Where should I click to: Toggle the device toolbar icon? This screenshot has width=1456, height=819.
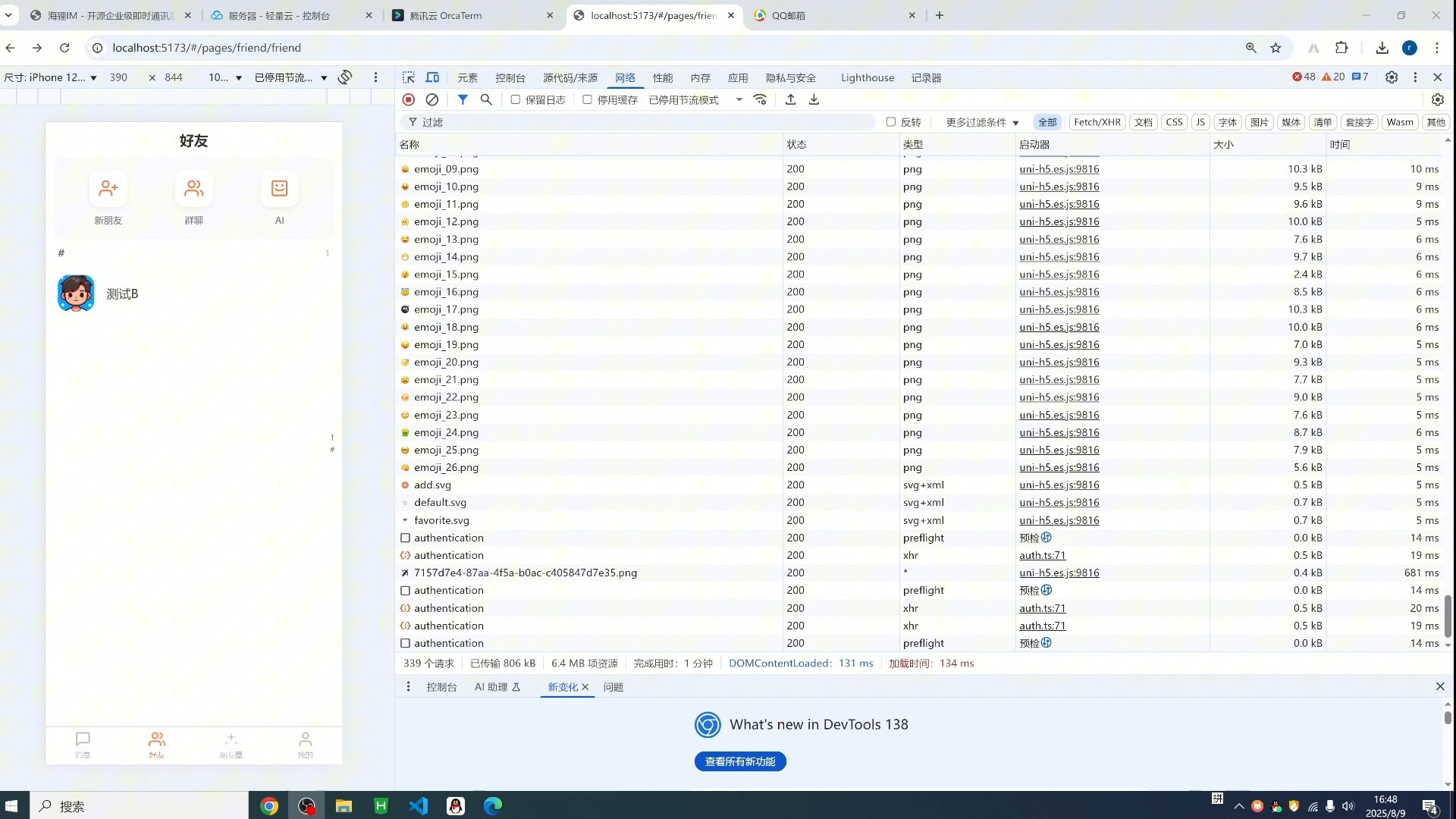(432, 77)
